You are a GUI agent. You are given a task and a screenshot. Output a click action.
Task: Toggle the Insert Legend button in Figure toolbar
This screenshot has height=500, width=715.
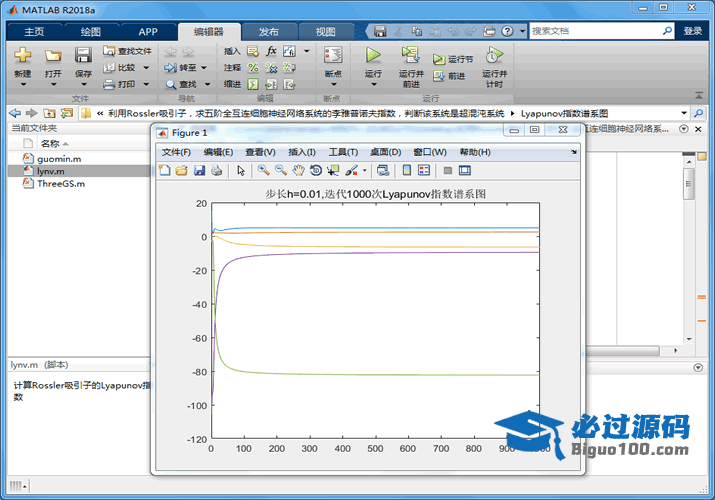tap(424, 171)
